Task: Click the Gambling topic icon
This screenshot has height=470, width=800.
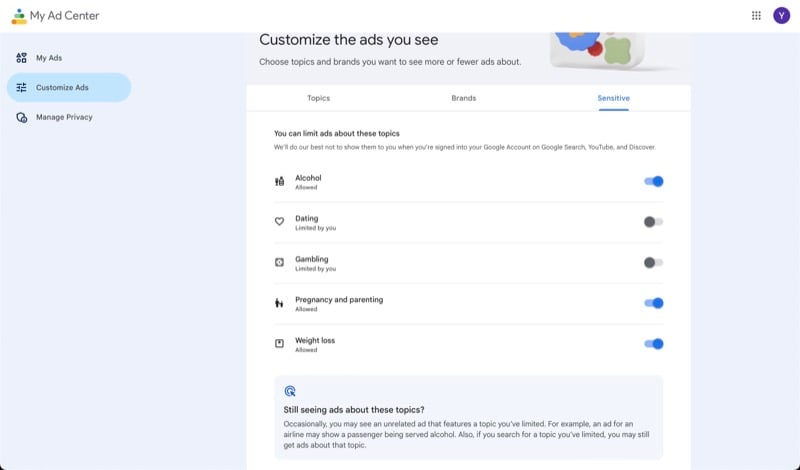Action: click(x=280, y=263)
